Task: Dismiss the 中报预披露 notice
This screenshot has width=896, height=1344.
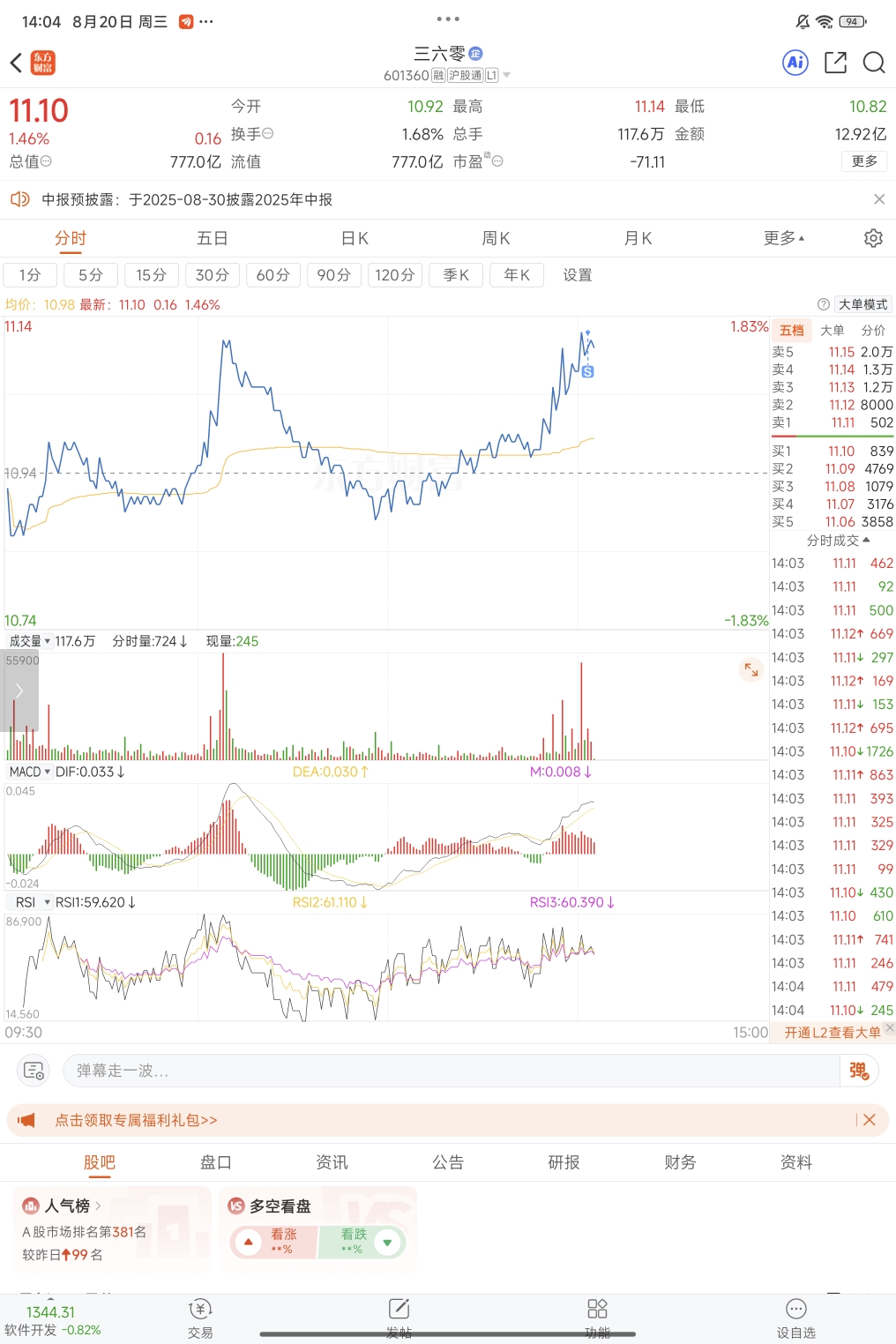Action: pyautogui.click(x=879, y=199)
